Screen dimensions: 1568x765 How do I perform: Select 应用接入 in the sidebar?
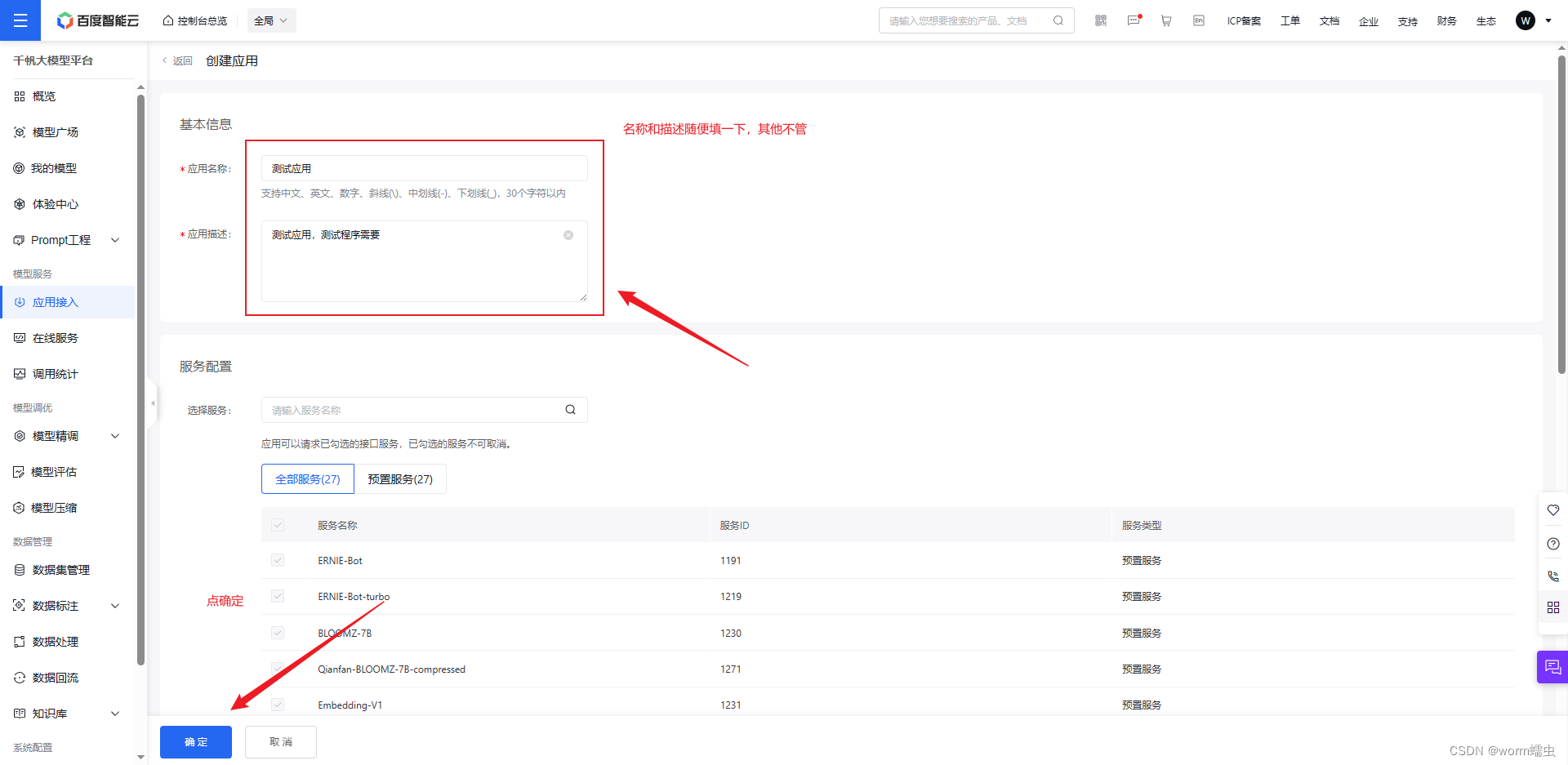coord(67,302)
